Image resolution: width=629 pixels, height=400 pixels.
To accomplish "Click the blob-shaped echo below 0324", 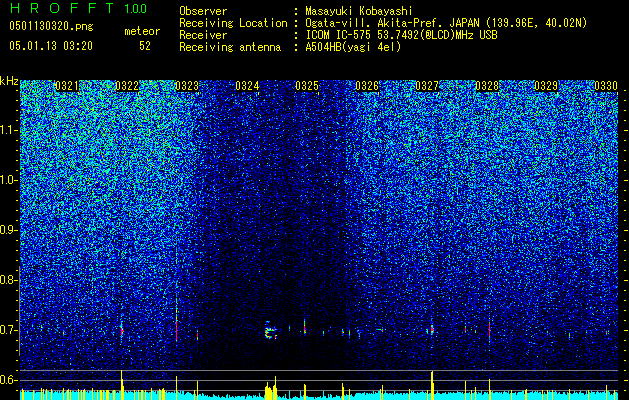I will coord(271,330).
